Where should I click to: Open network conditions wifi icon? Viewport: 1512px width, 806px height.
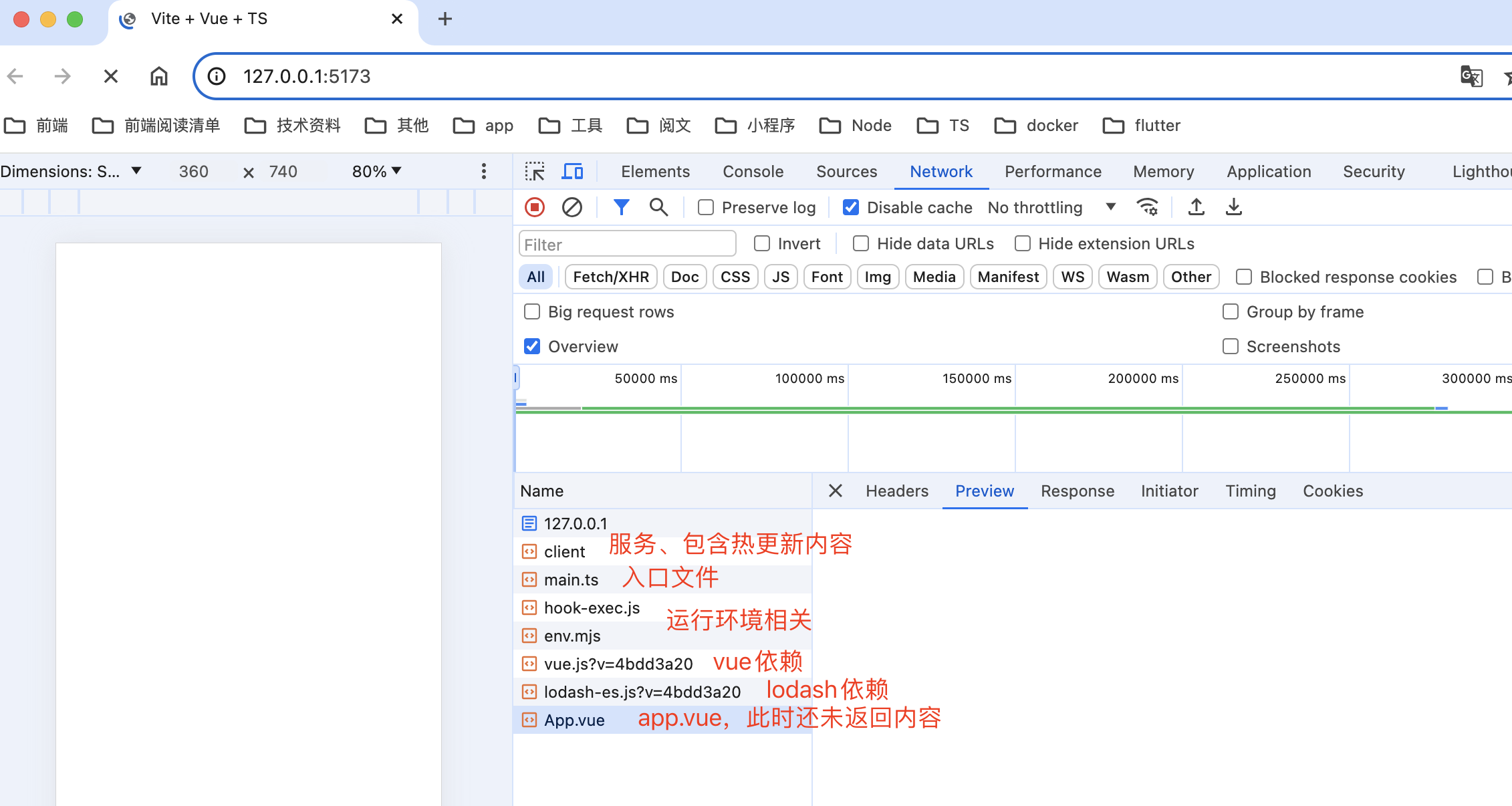pyautogui.click(x=1147, y=207)
